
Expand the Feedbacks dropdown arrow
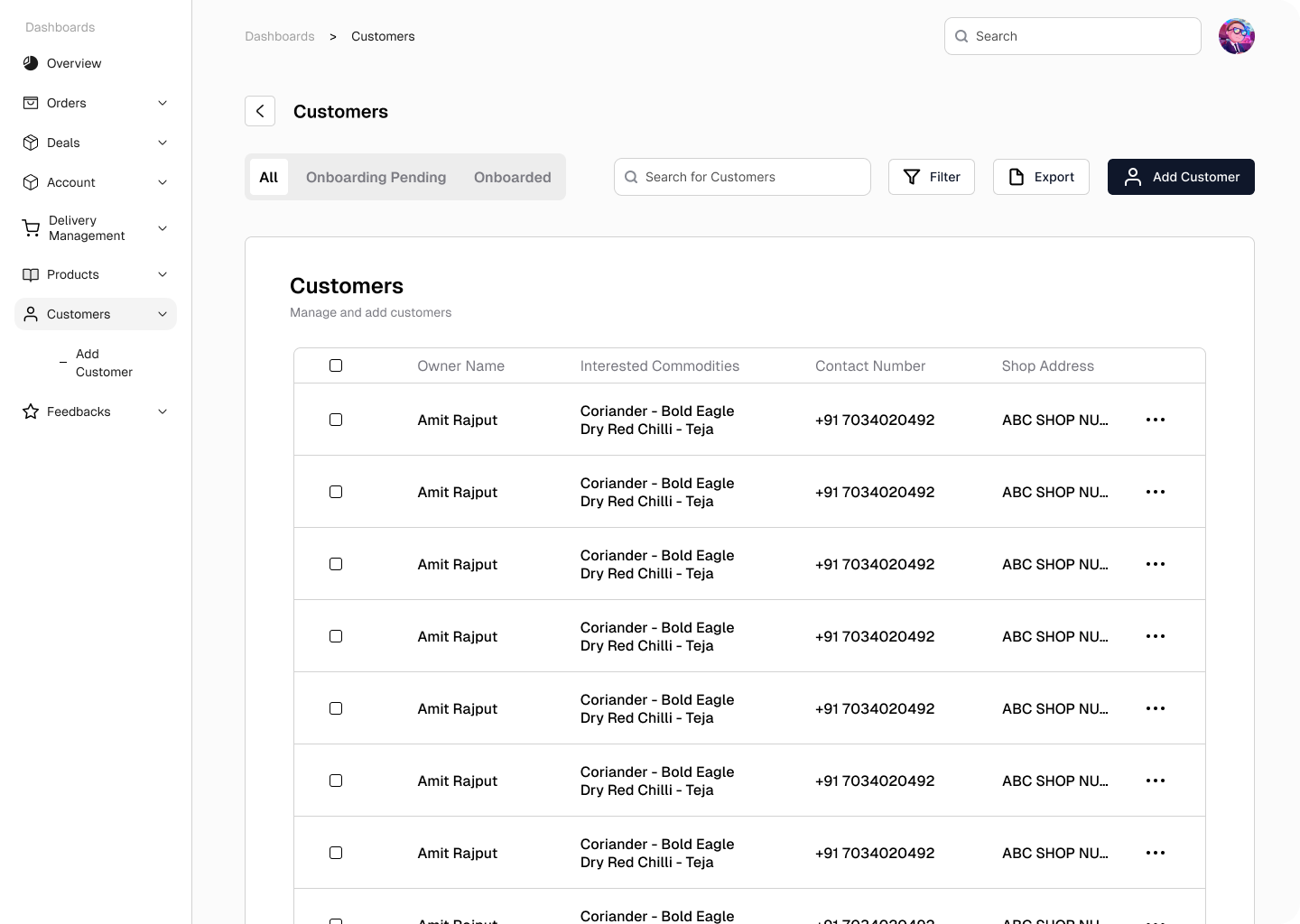pos(162,411)
